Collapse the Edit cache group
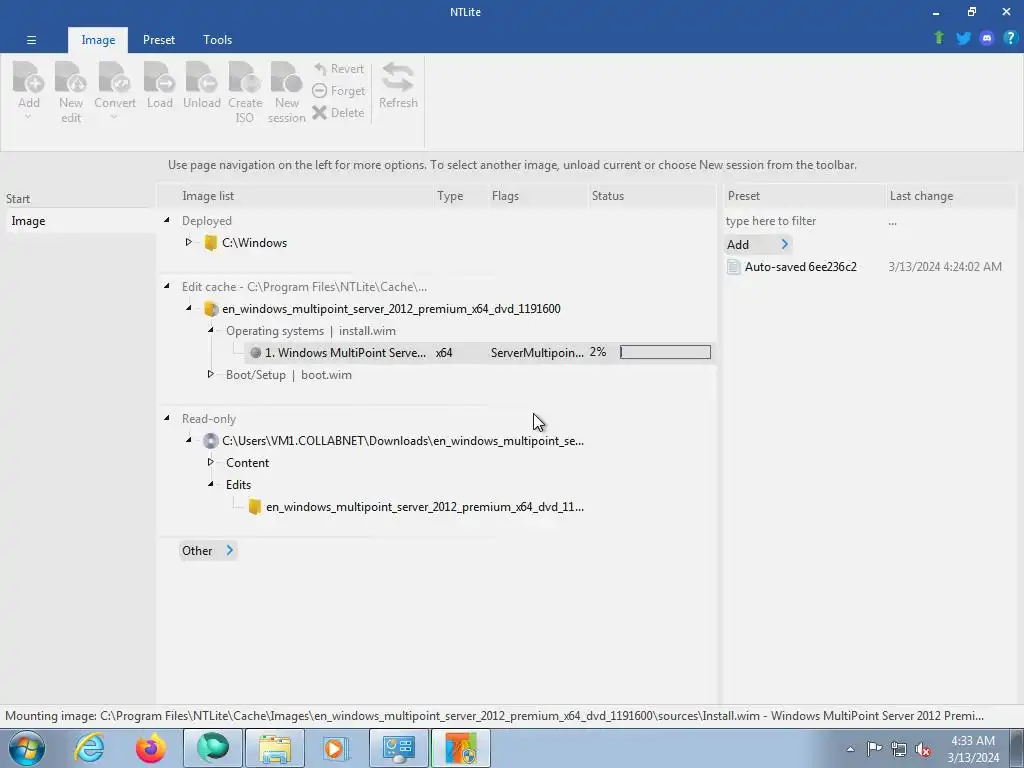Image resolution: width=1024 pixels, height=768 pixels. click(x=167, y=286)
